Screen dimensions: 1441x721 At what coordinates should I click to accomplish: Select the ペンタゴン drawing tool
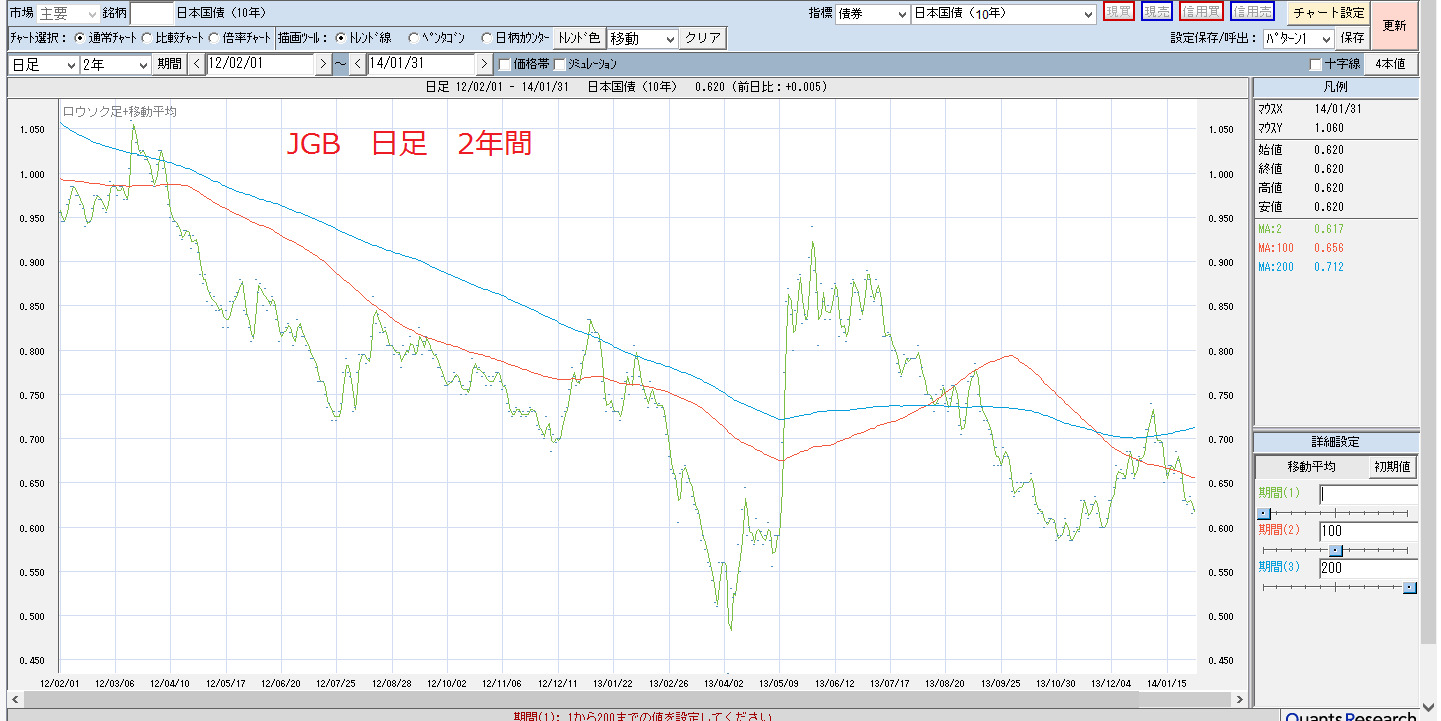[x=414, y=38]
